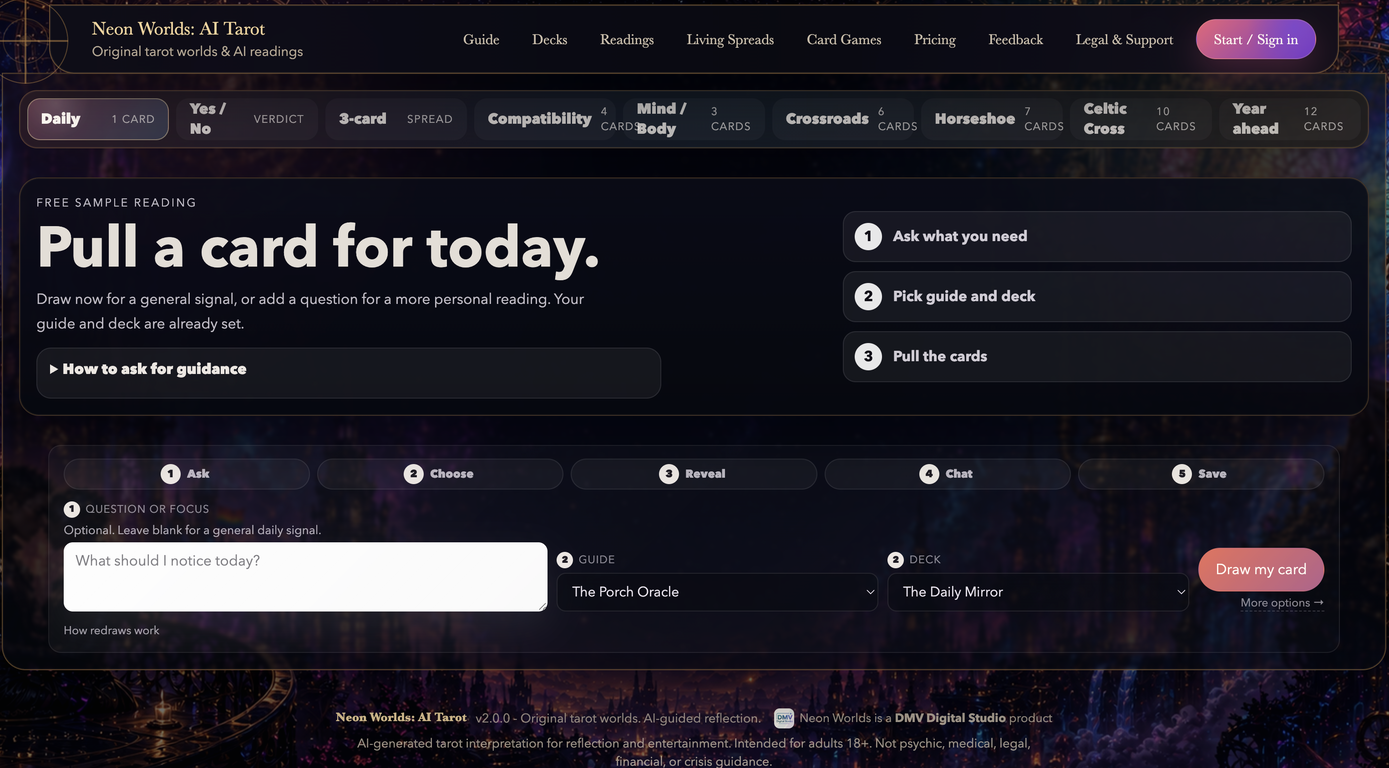Choose the Yes / No verdict spread
This screenshot has height=768, width=1389.
pyautogui.click(x=247, y=119)
